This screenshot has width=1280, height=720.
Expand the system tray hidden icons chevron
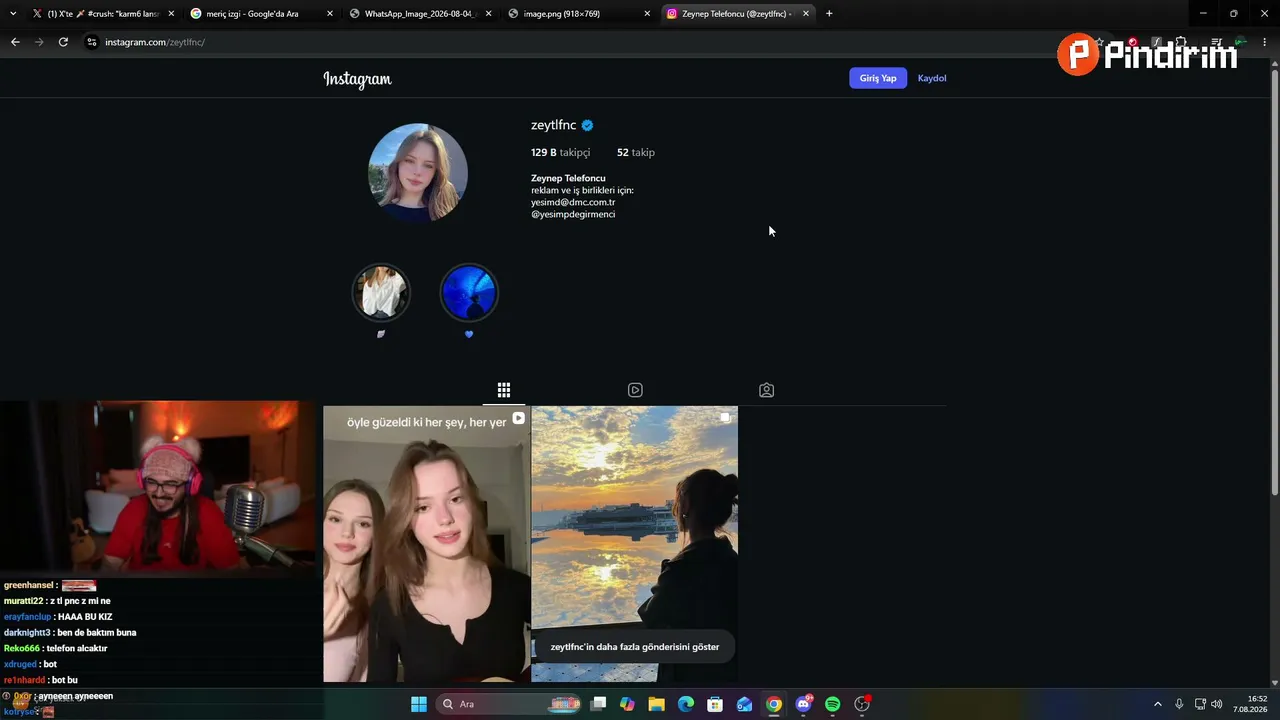[x=1158, y=704]
